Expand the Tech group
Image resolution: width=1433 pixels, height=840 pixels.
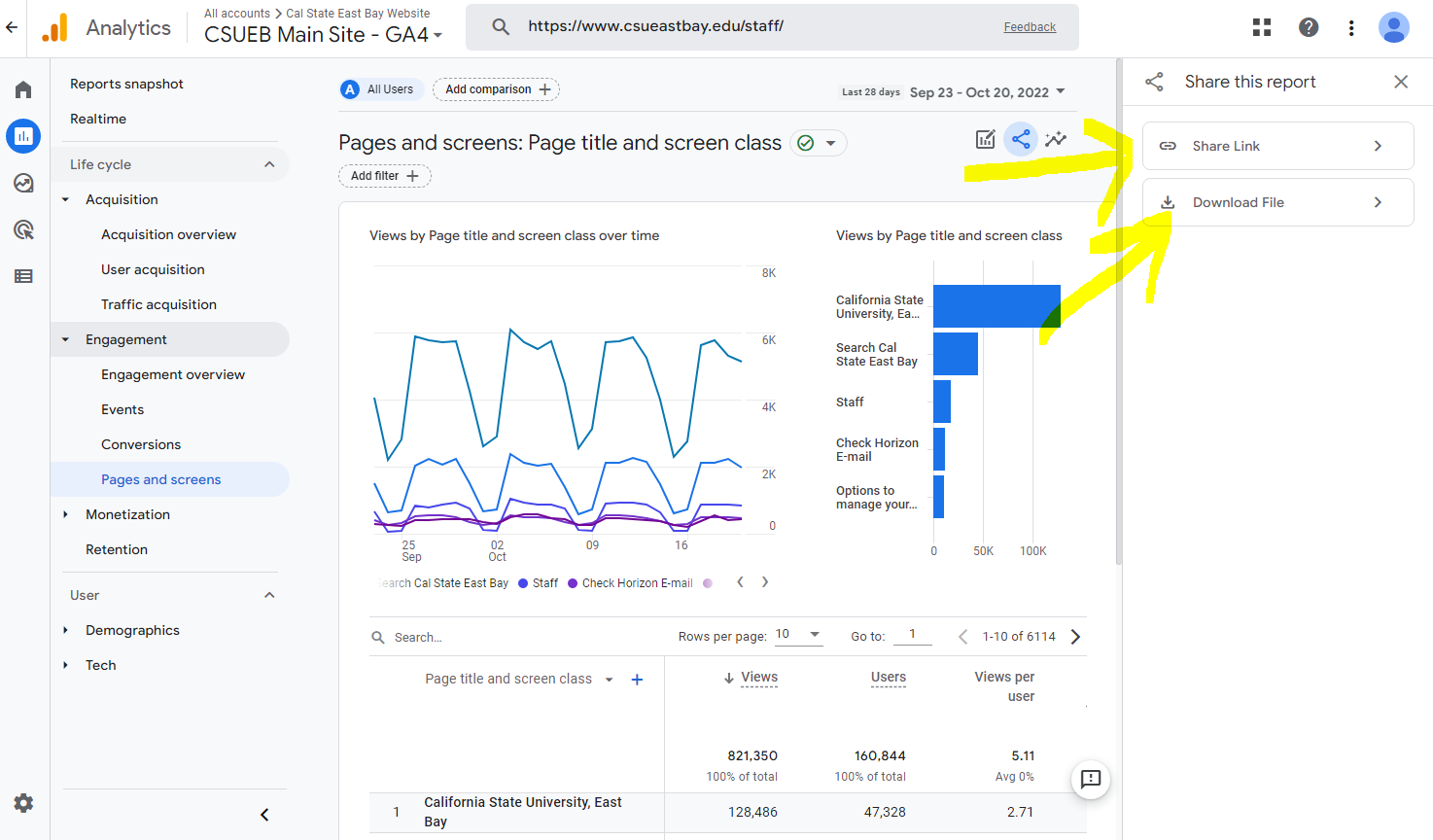[65, 665]
